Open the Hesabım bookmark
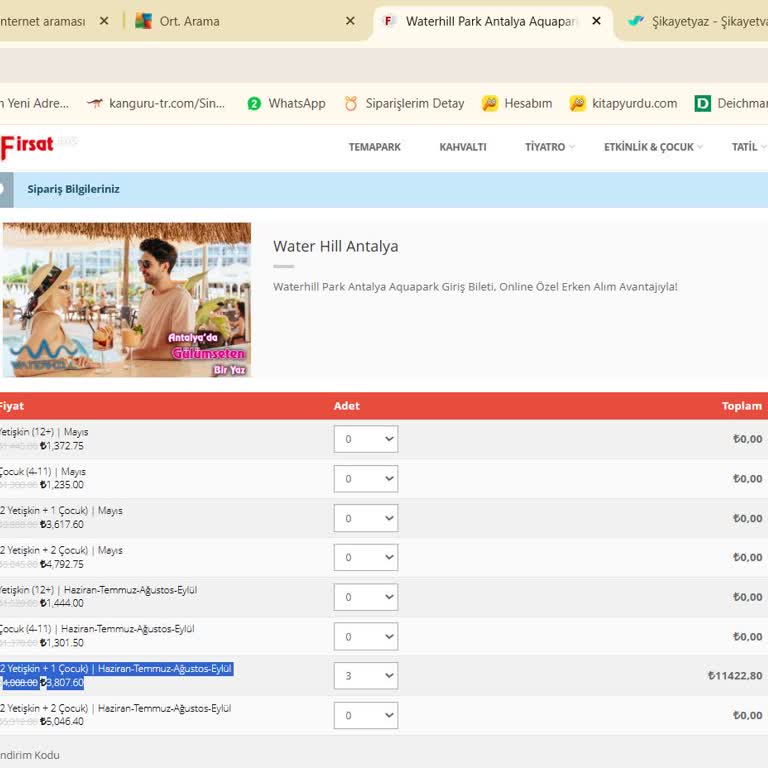The height and width of the screenshot is (768, 768). click(517, 103)
